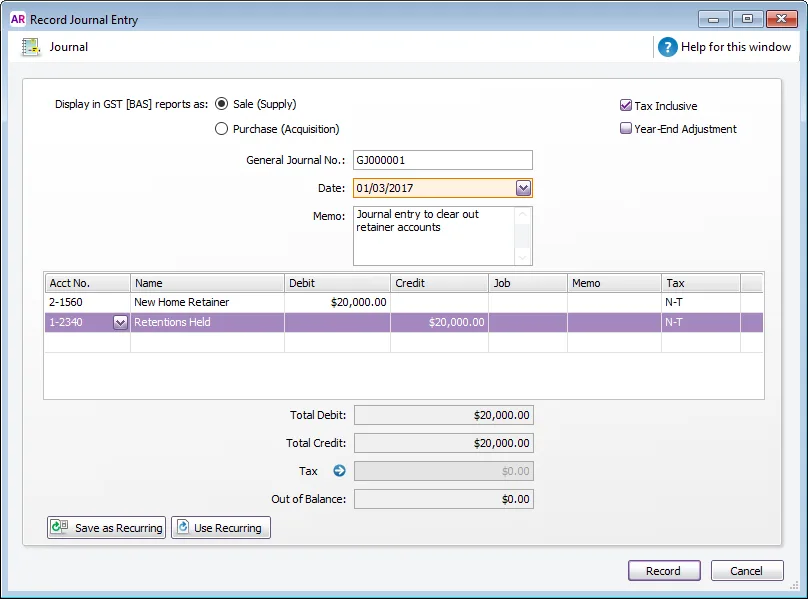This screenshot has width=808, height=599.
Task: Click the Save as Recurring icon
Action: pos(59,527)
